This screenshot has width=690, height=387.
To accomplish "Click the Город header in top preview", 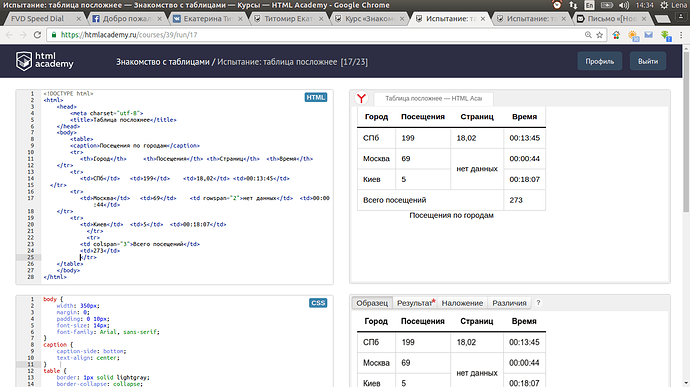I will (376, 117).
